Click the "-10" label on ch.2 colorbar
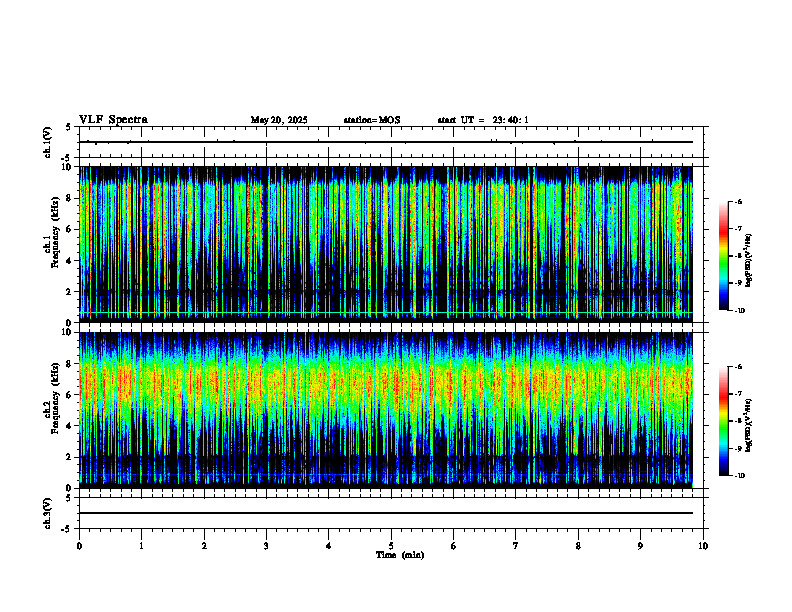The image size is (792, 612). point(739,476)
